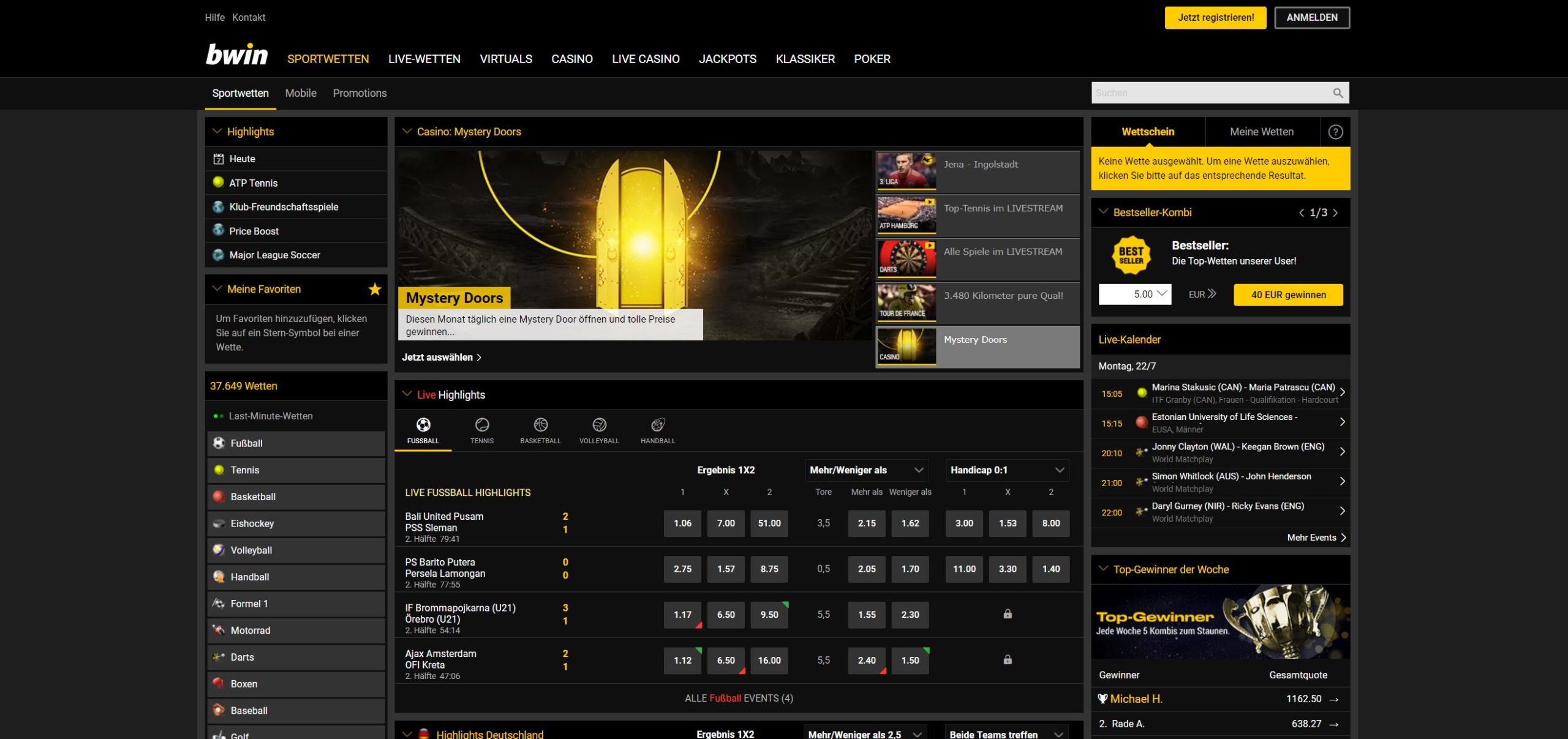The width and height of the screenshot is (1568, 739).
Task: Go to next Bestseller-Kombi page arrow
Action: pyautogui.click(x=1336, y=213)
